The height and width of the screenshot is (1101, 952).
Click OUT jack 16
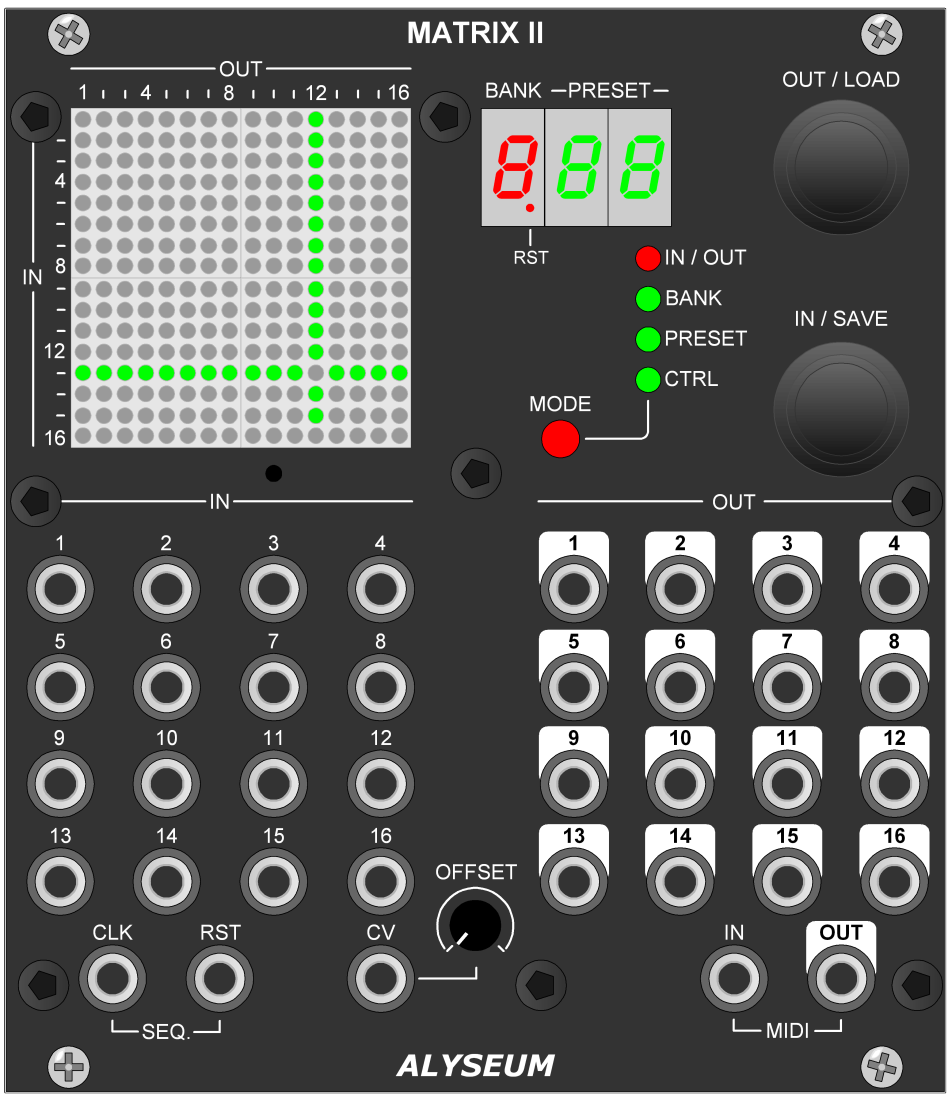[894, 881]
